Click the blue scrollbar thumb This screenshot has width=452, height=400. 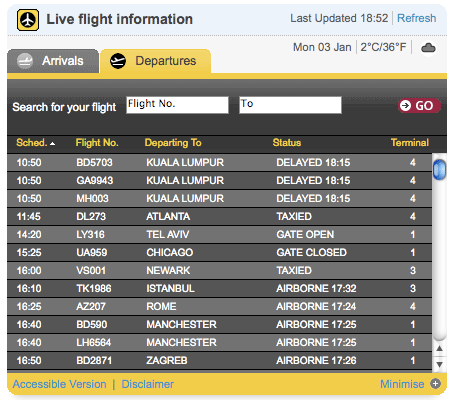point(439,169)
